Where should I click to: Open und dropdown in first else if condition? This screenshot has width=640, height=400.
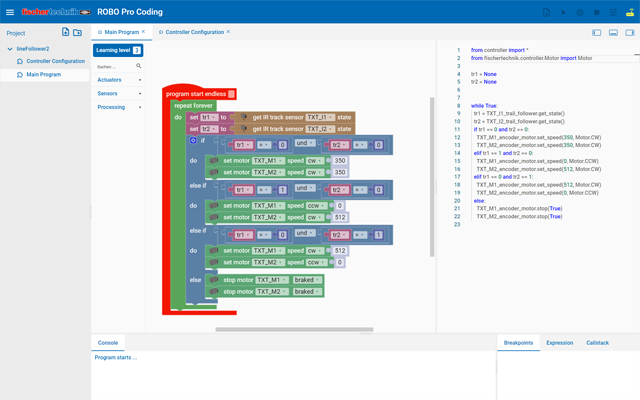tap(305, 188)
